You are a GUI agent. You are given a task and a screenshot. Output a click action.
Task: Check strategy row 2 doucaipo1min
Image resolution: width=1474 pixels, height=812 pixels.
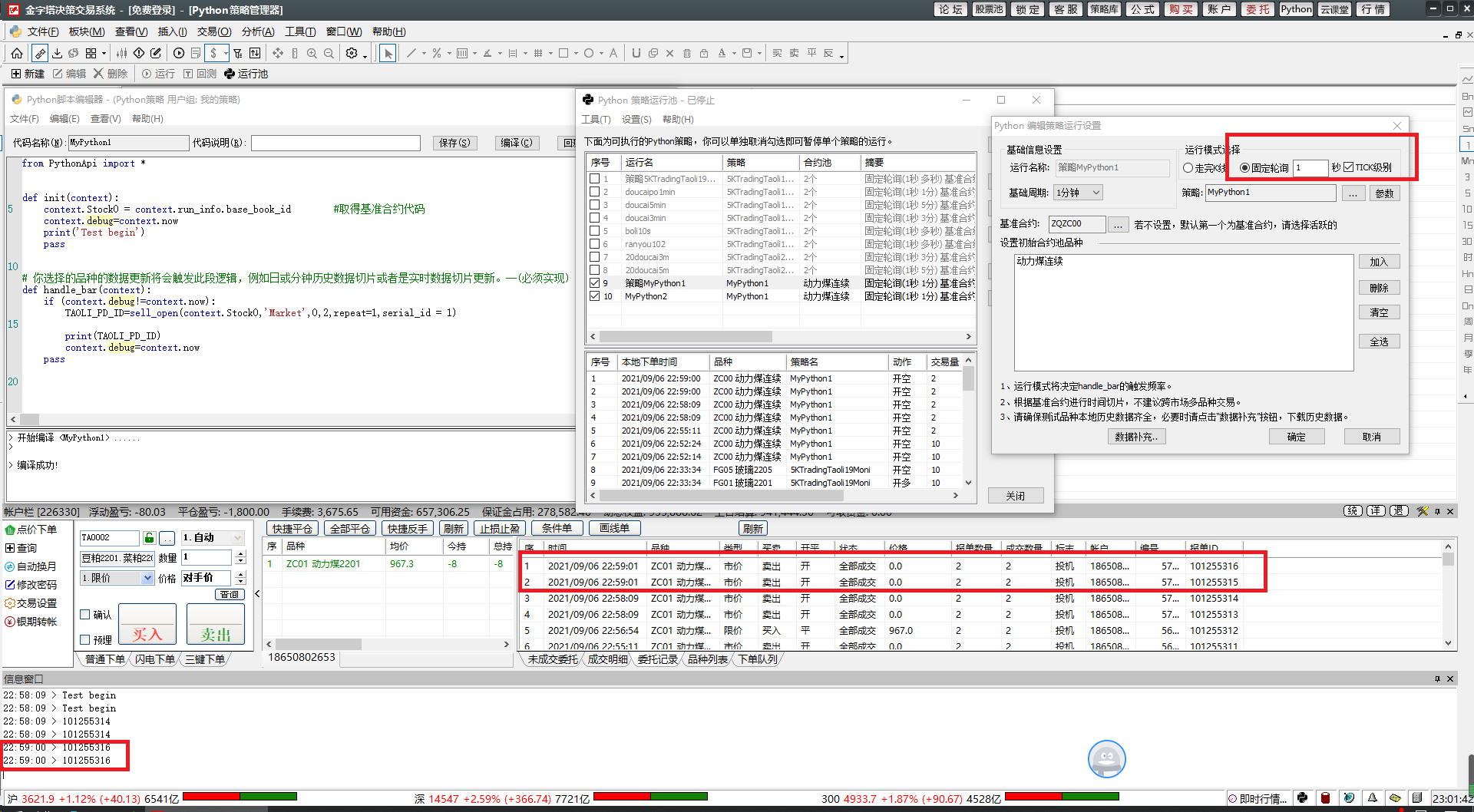coord(594,192)
